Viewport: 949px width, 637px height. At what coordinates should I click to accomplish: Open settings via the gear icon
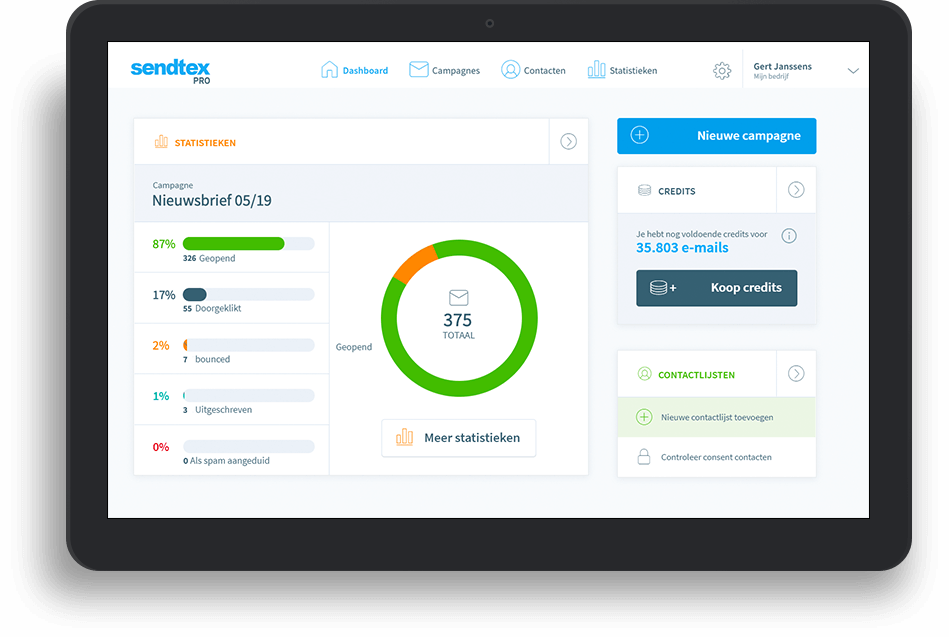tap(722, 71)
